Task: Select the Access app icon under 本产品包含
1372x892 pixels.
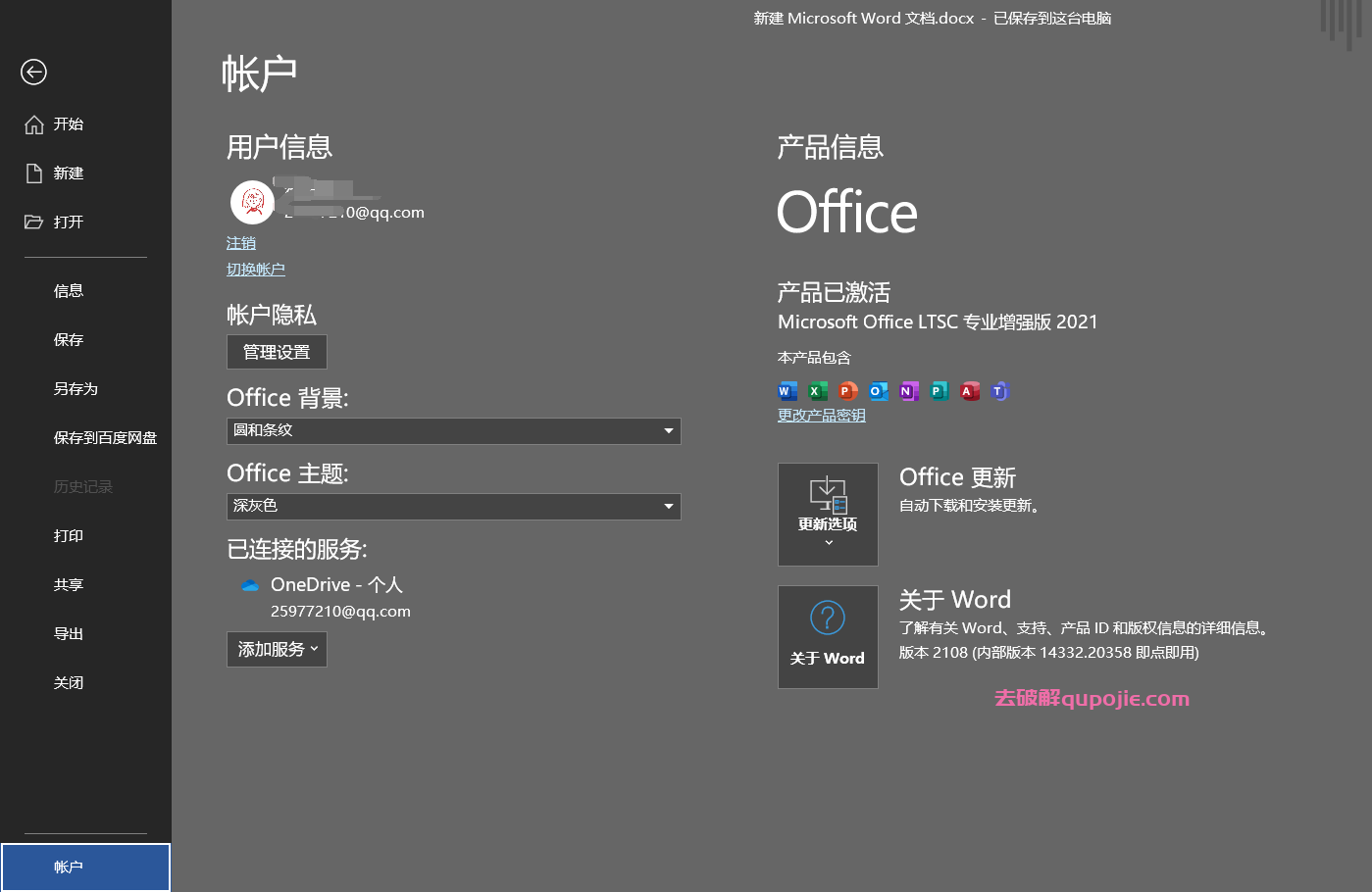Action: pos(970,391)
